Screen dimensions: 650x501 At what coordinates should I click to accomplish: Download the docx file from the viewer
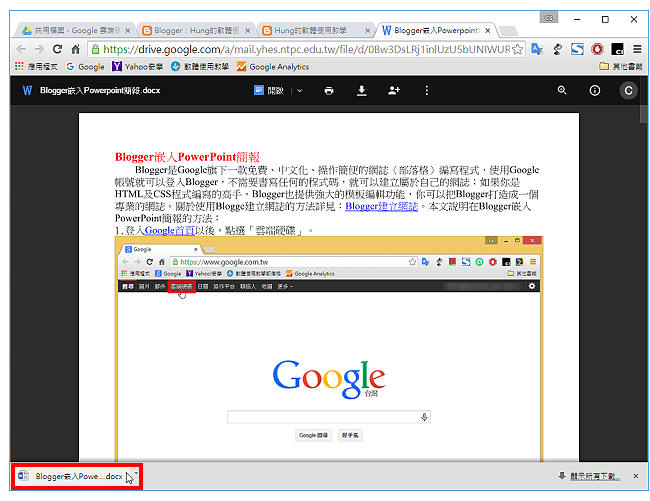(361, 90)
